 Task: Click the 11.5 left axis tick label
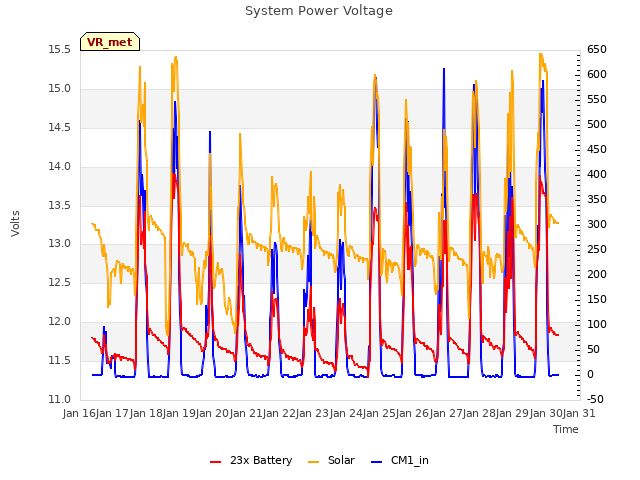pyautogui.click(x=59, y=360)
